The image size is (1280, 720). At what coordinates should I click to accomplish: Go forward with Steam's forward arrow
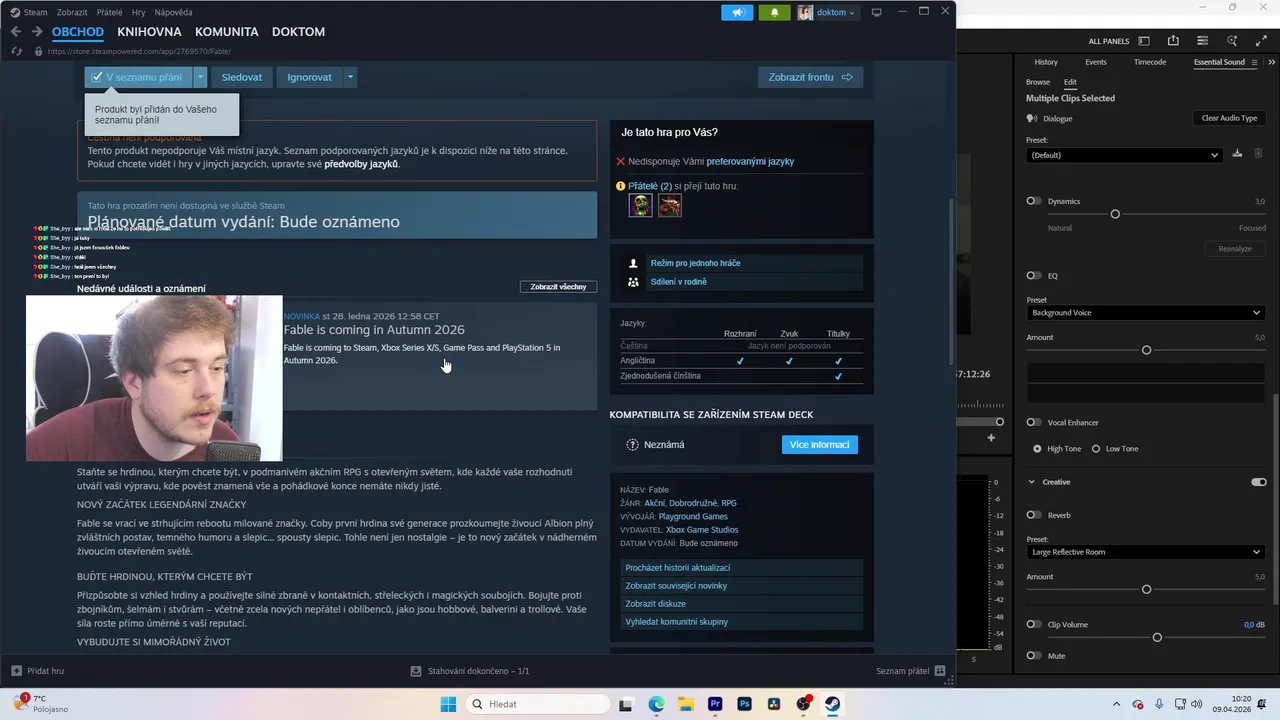pos(36,32)
